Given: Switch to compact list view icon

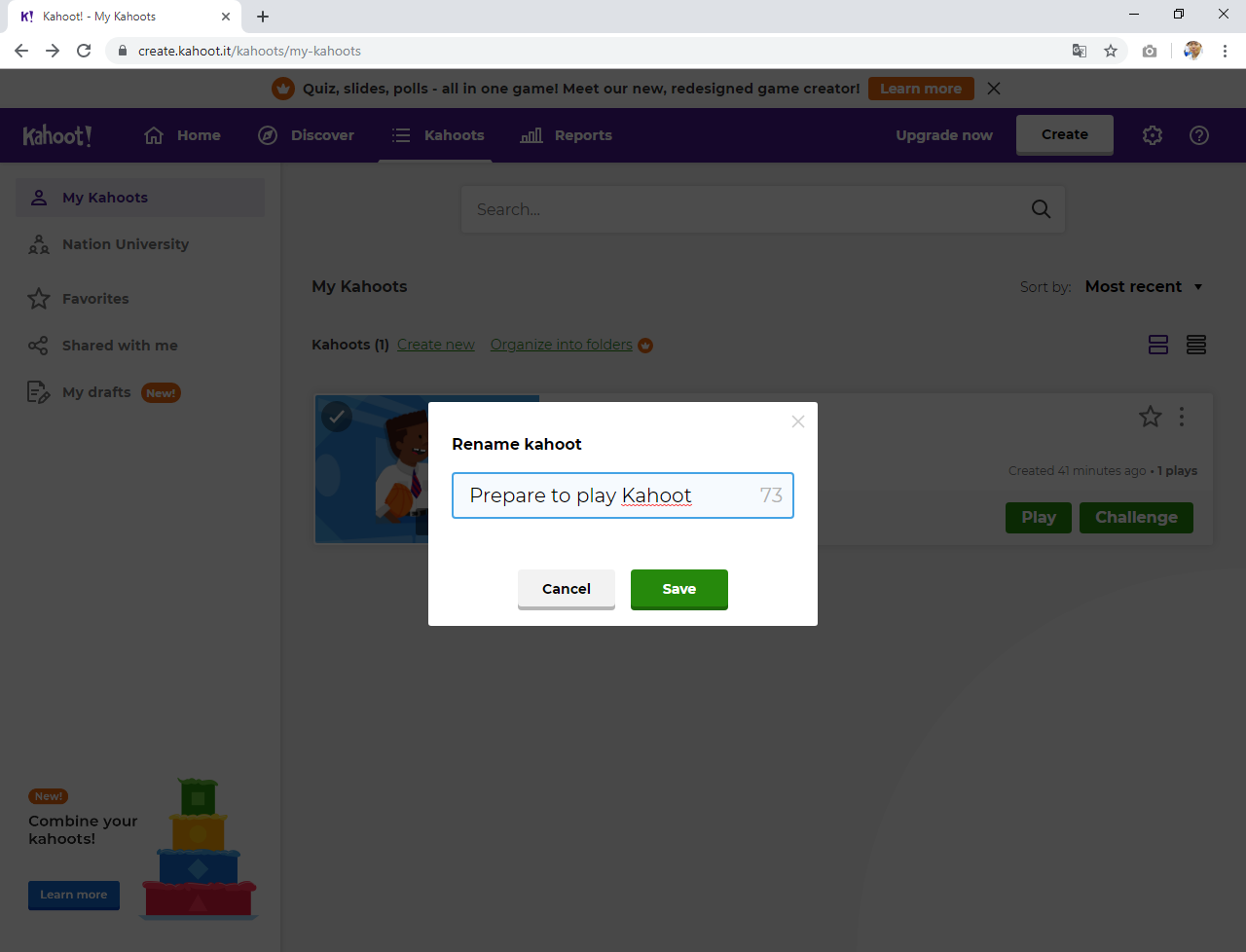Looking at the screenshot, I should pyautogui.click(x=1196, y=345).
